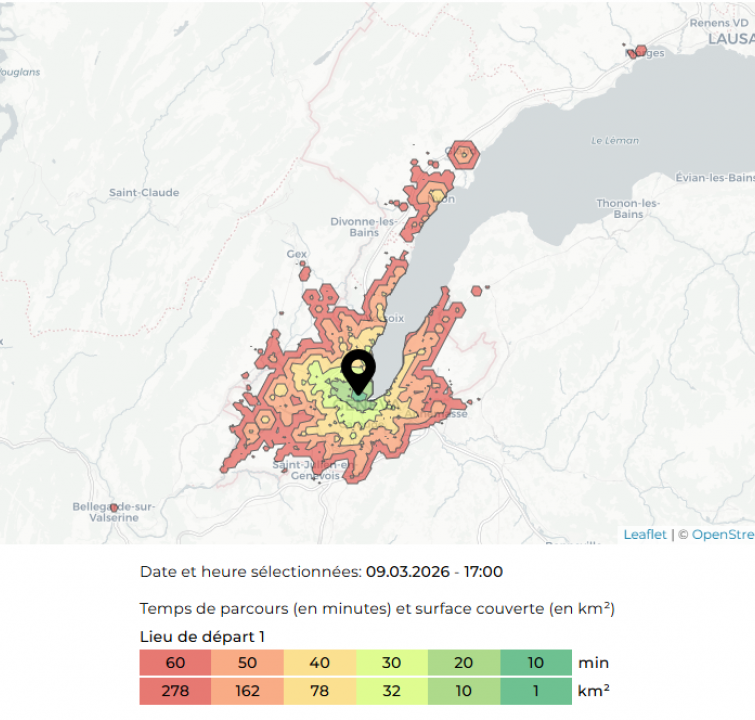Open the Leaflet attribution link

click(x=645, y=534)
